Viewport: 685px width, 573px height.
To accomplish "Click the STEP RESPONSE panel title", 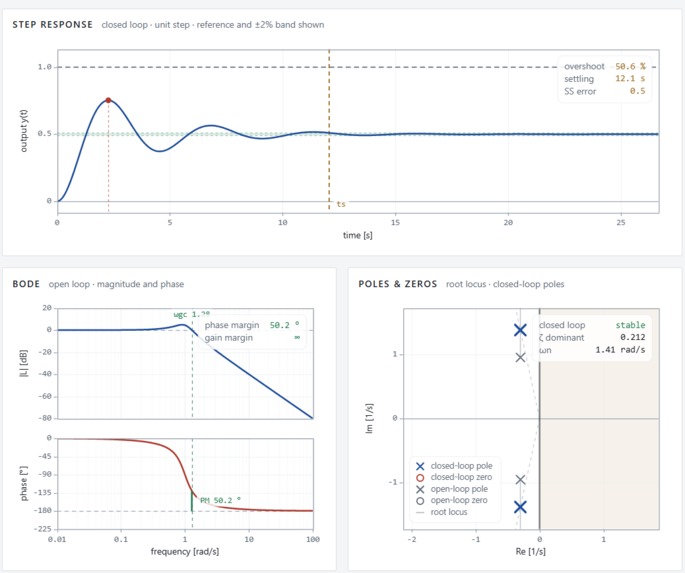I will [52, 24].
